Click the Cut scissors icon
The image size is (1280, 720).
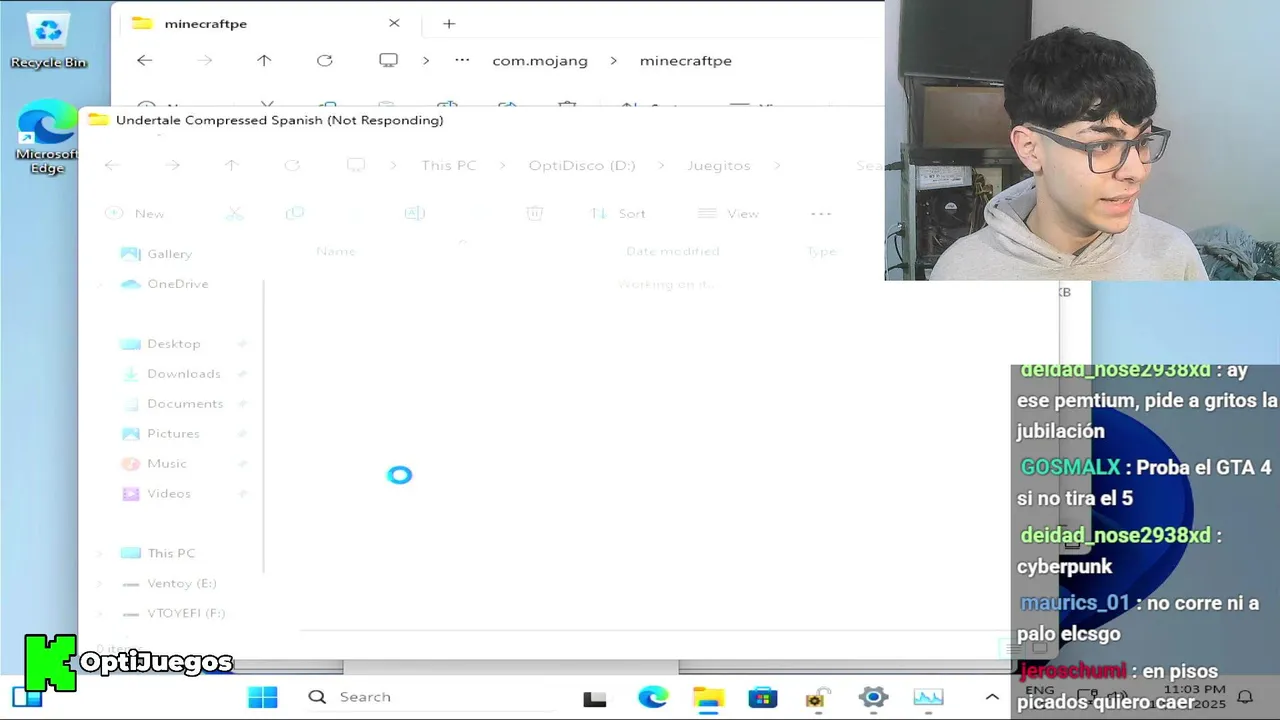[x=235, y=213]
